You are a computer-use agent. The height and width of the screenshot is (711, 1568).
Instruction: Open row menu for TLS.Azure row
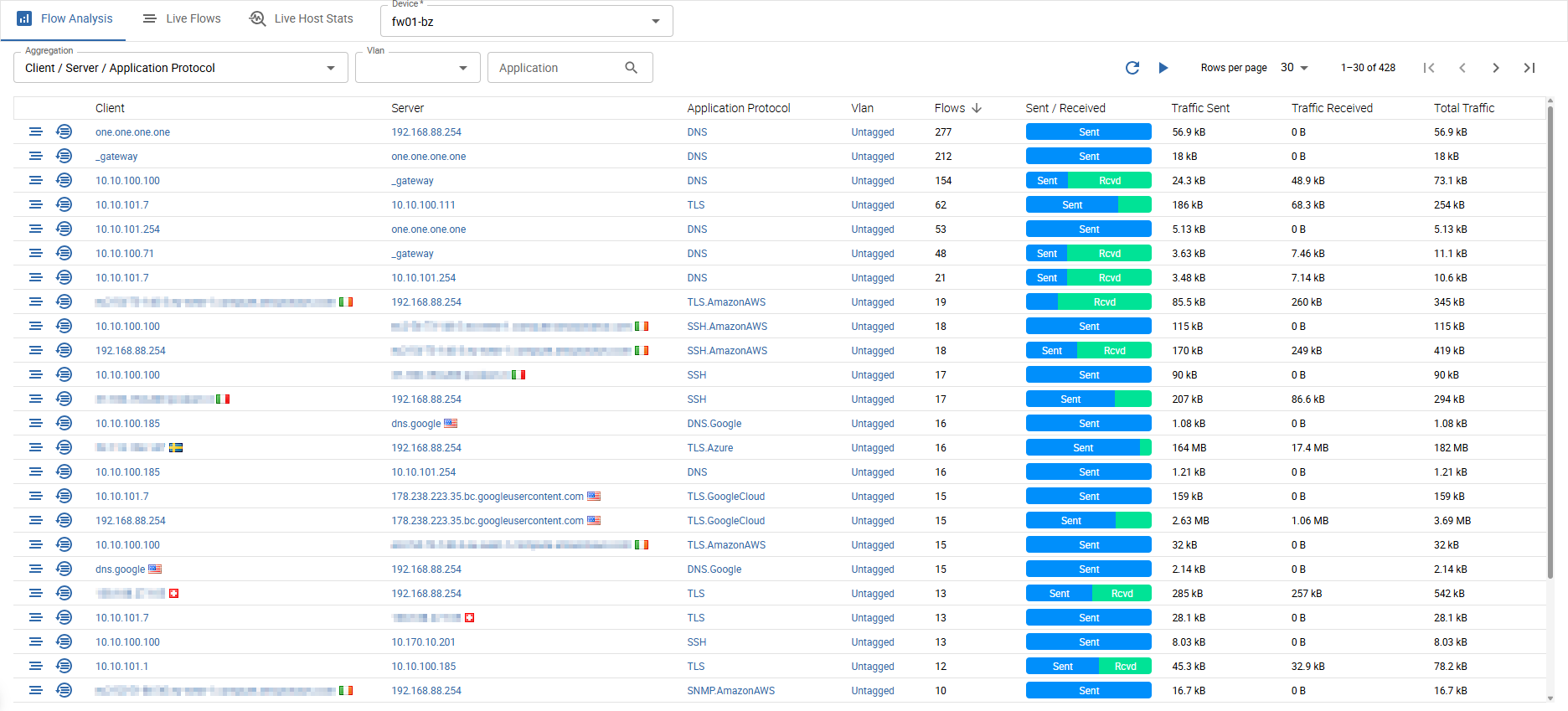(x=35, y=448)
